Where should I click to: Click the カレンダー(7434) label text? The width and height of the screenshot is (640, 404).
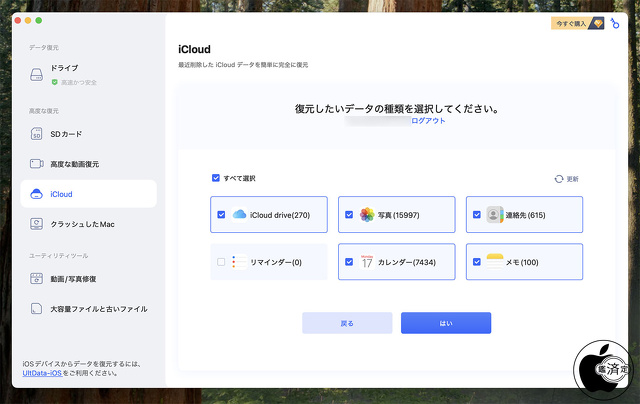pos(407,262)
